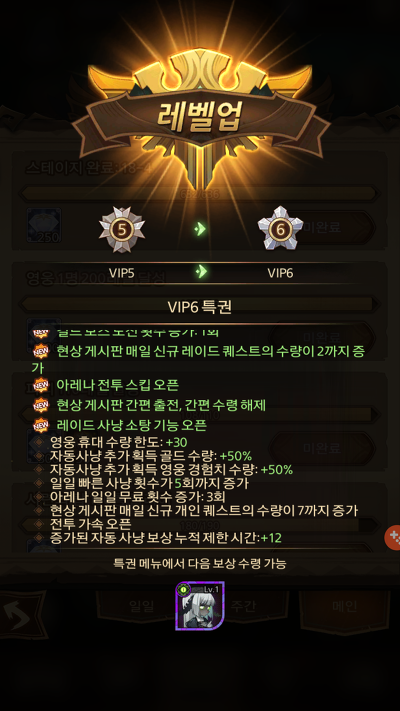The height and width of the screenshot is (711, 400).
Task: Tap the 250 diamond reward icon
Action: pyautogui.click(x=44, y=225)
